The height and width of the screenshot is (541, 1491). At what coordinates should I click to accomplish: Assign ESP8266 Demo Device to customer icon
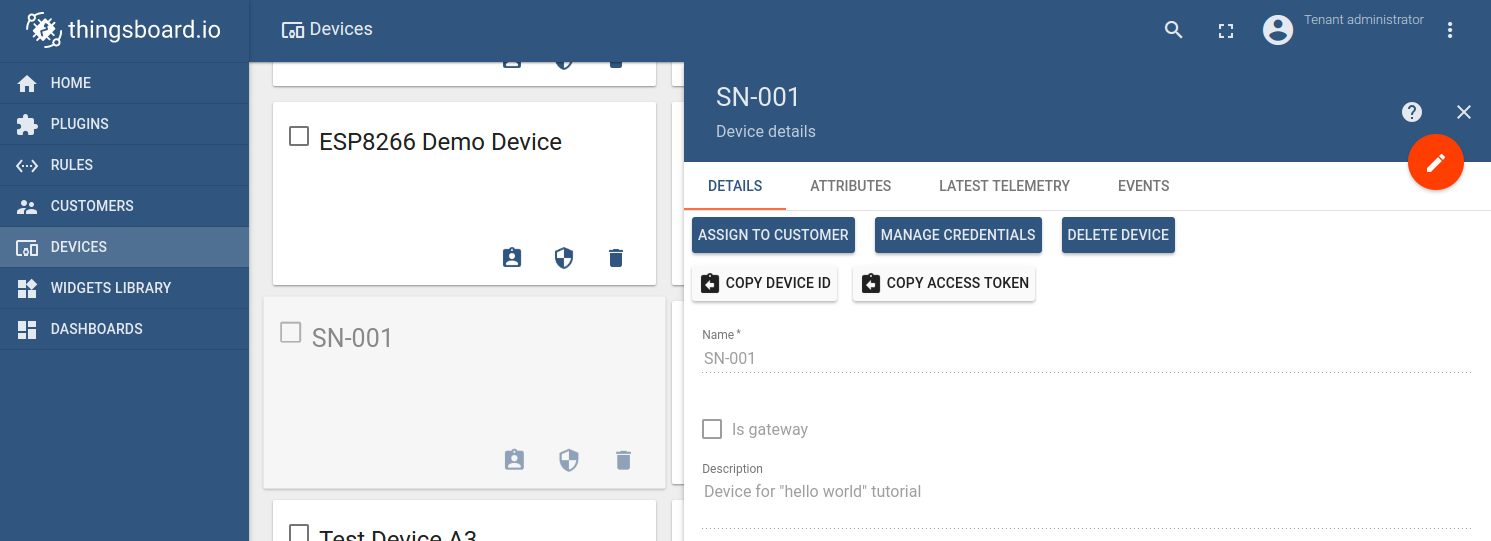pos(512,258)
